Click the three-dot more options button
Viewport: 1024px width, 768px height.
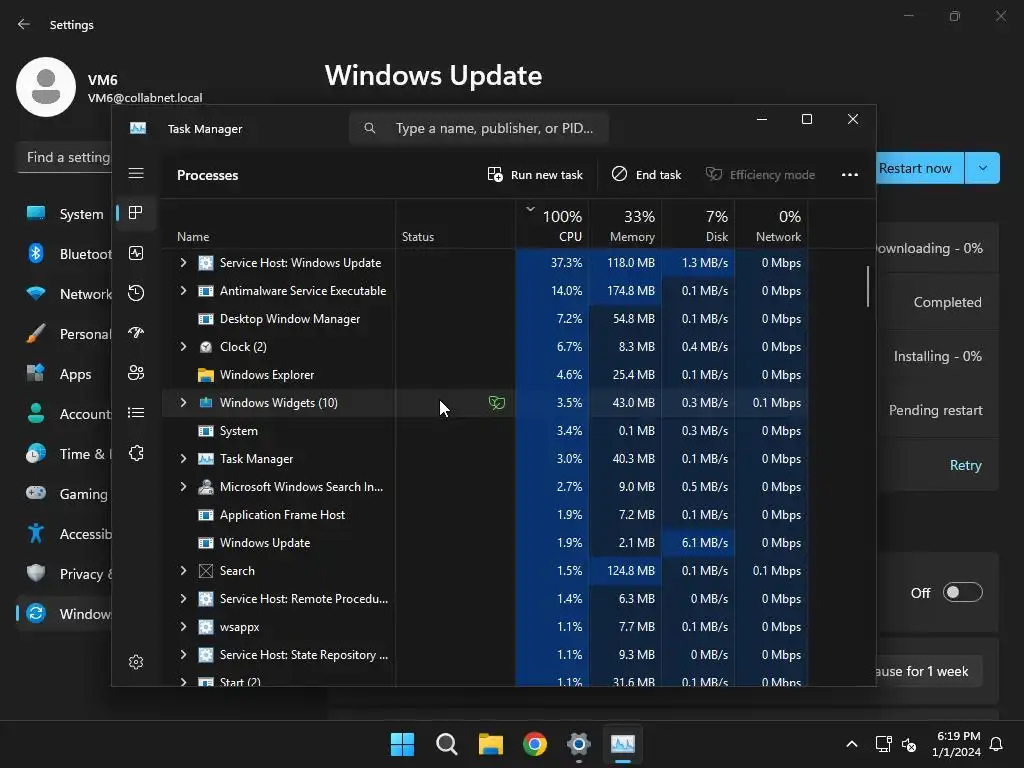(x=850, y=174)
